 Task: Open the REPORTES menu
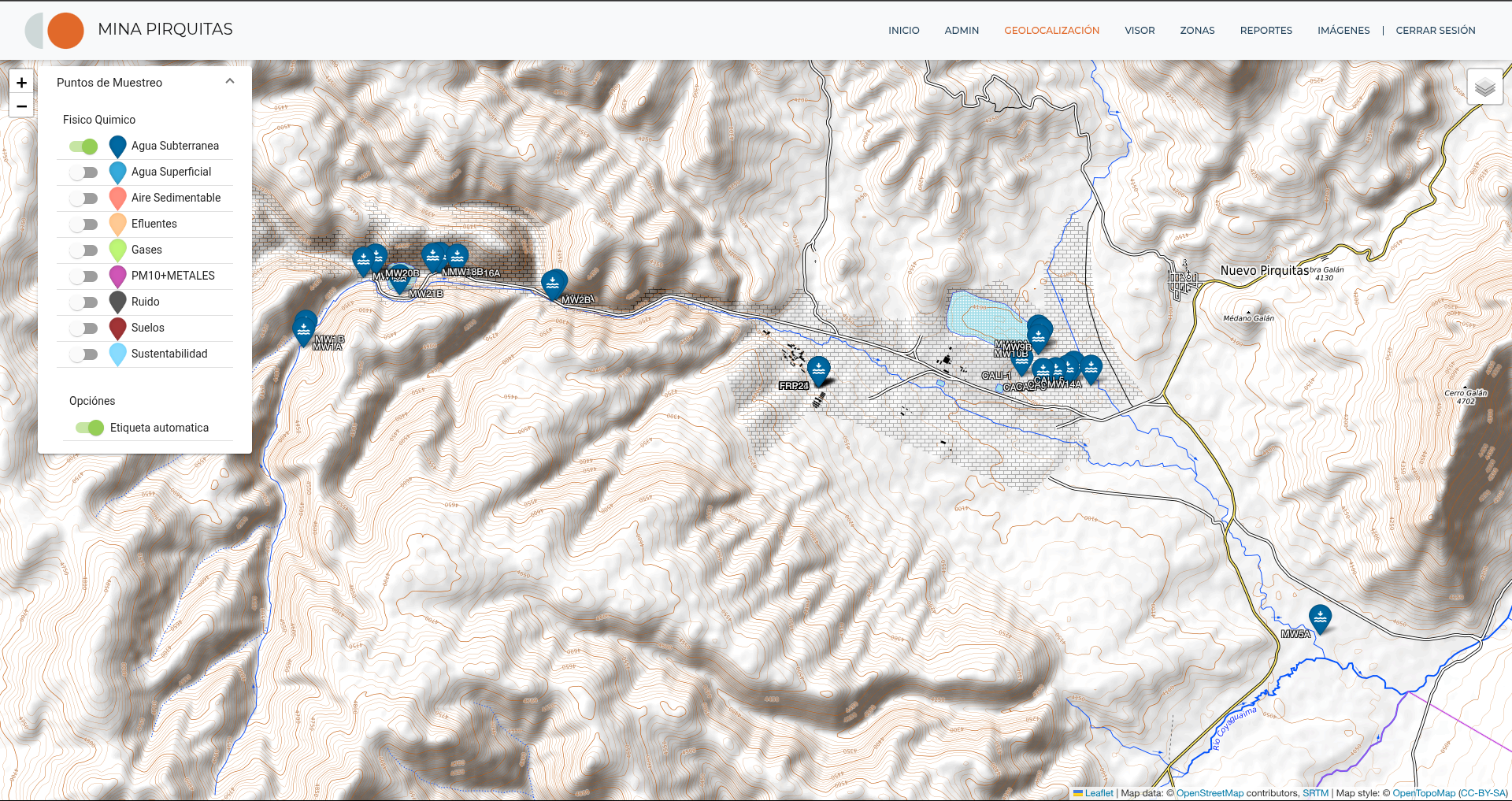1266,30
